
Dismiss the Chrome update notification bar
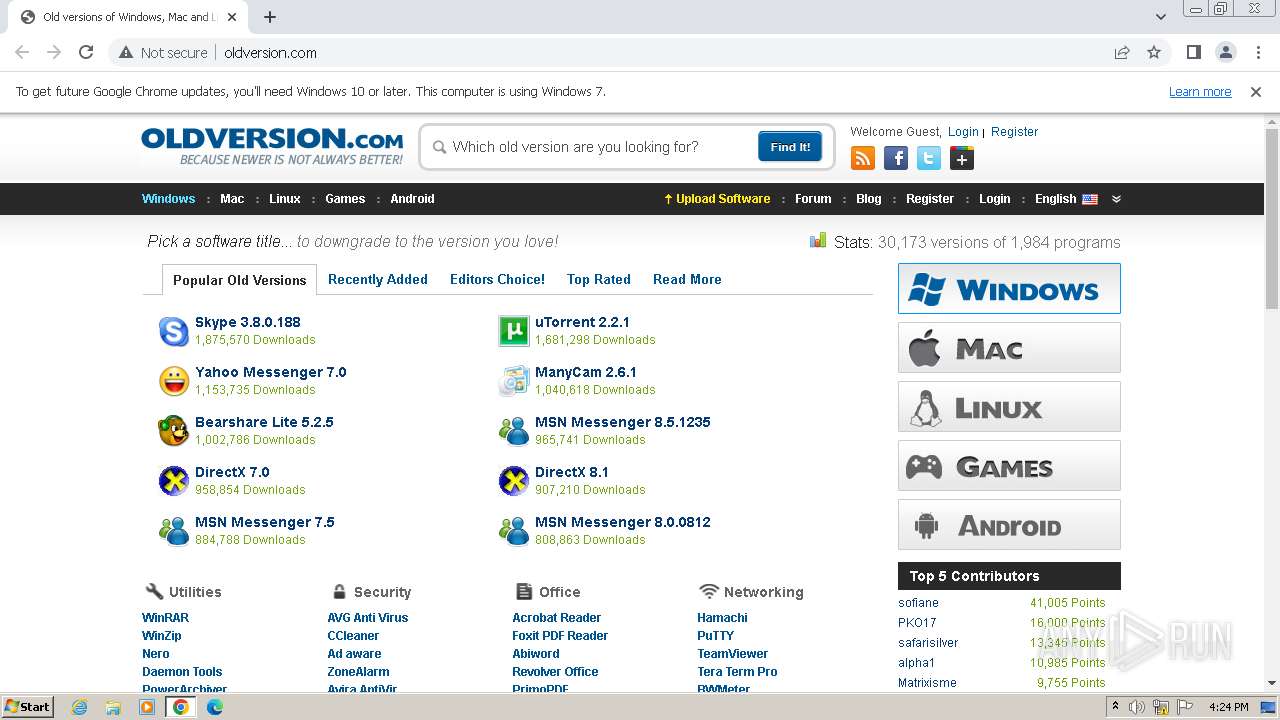coord(1256,92)
